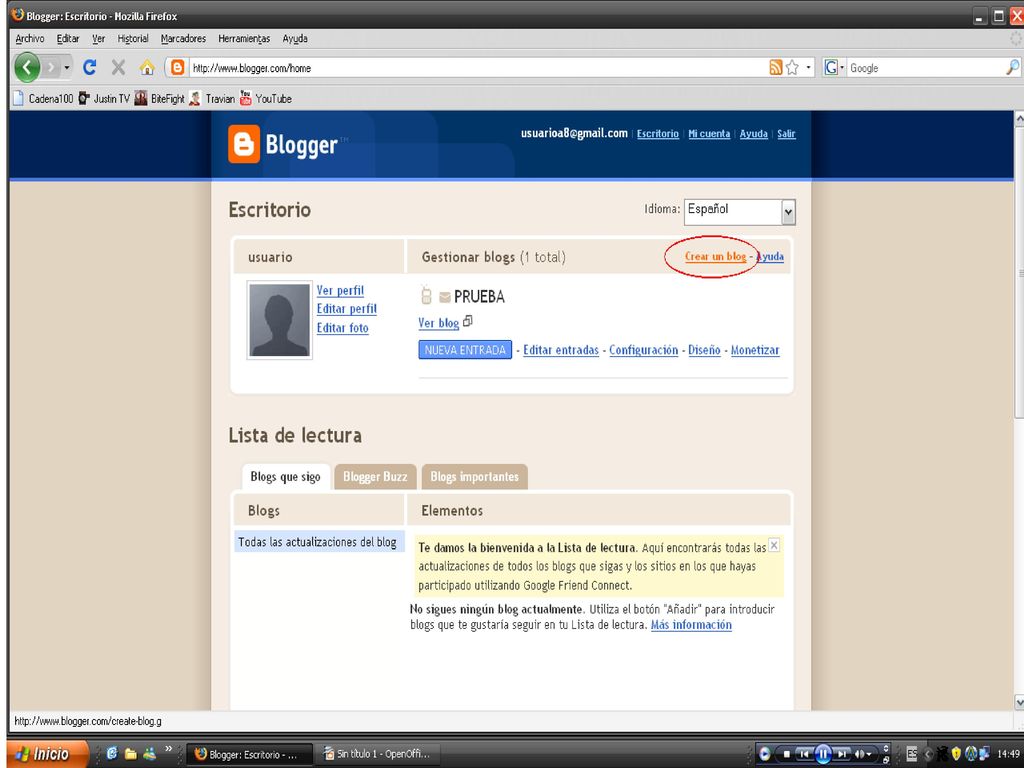Image resolution: width=1024 pixels, height=768 pixels.
Task: Open the Google search engine selector
Action: click(835, 67)
